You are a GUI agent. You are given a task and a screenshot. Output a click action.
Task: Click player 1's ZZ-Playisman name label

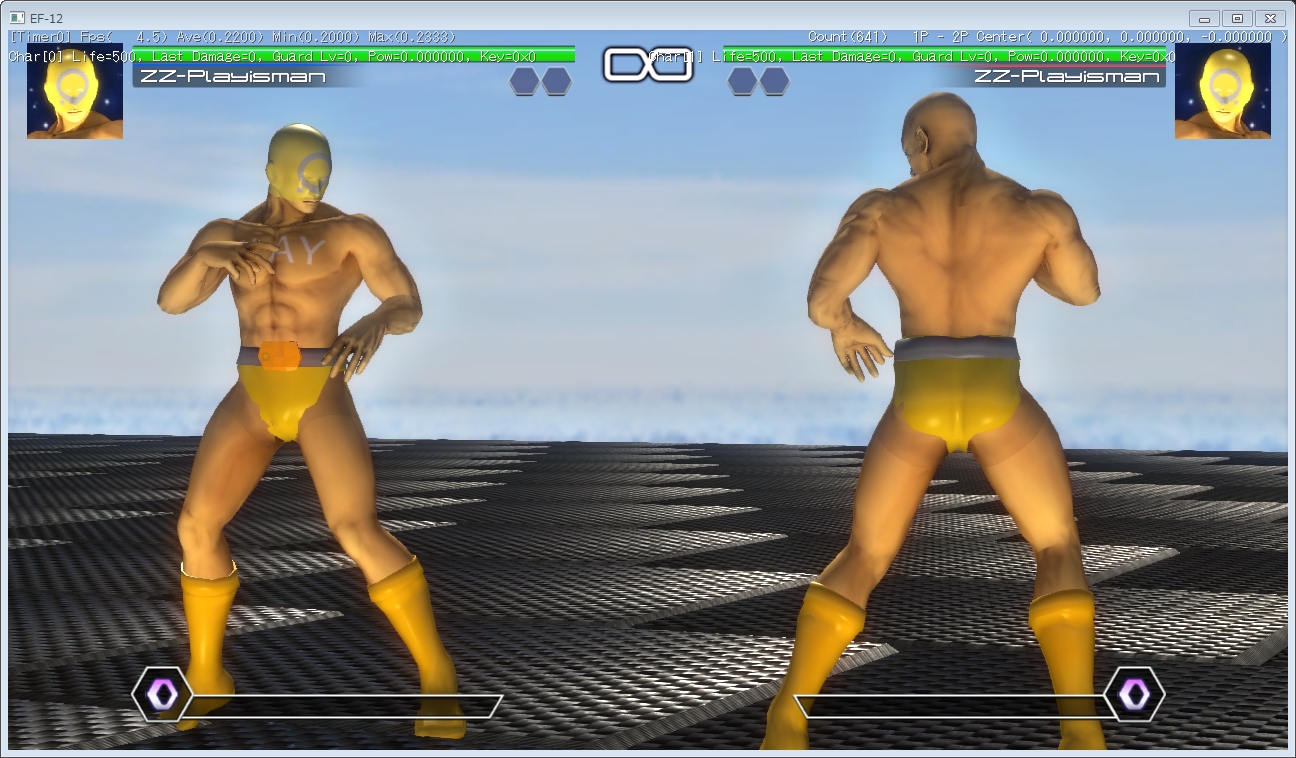[234, 76]
